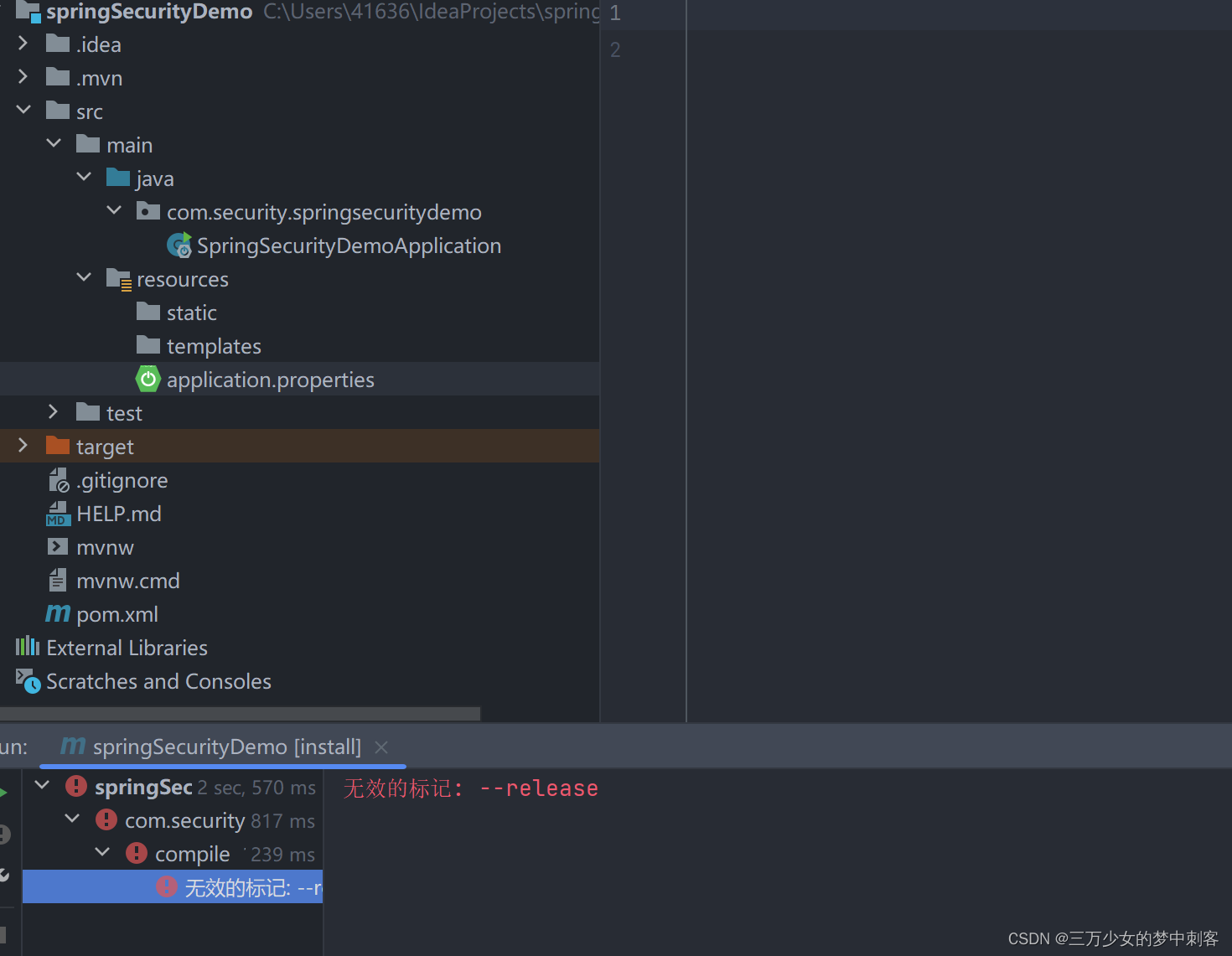Select HELP.md file
This screenshot has height=956, width=1232.
point(119,514)
